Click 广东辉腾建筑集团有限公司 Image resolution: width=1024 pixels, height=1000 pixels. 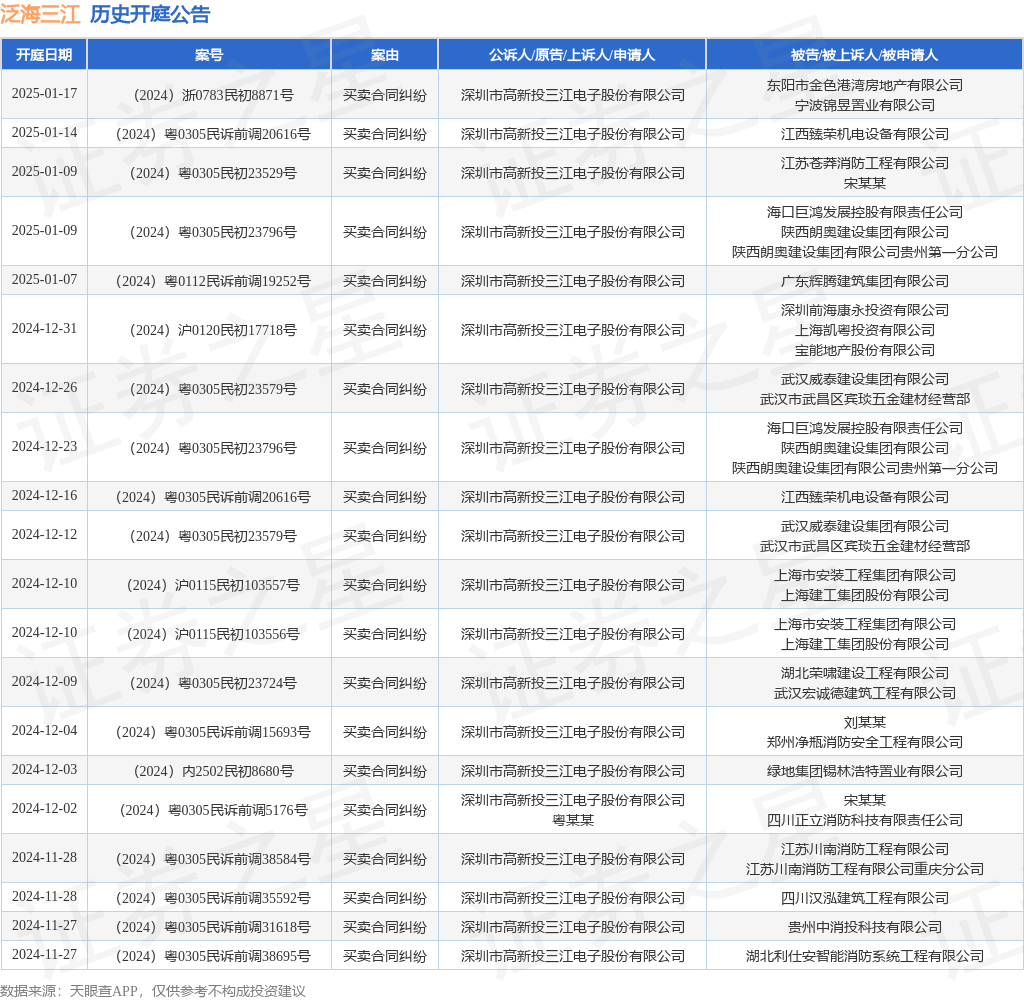click(865, 282)
